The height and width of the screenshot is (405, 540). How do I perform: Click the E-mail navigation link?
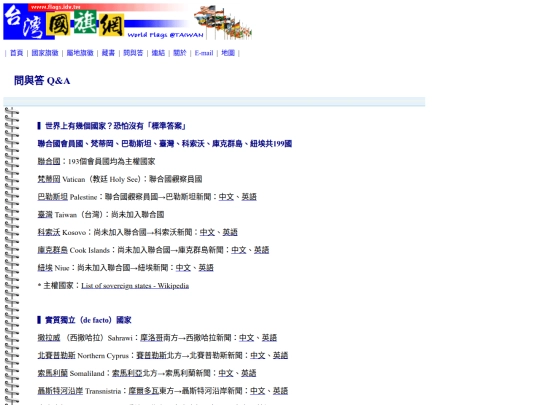[x=204, y=53]
